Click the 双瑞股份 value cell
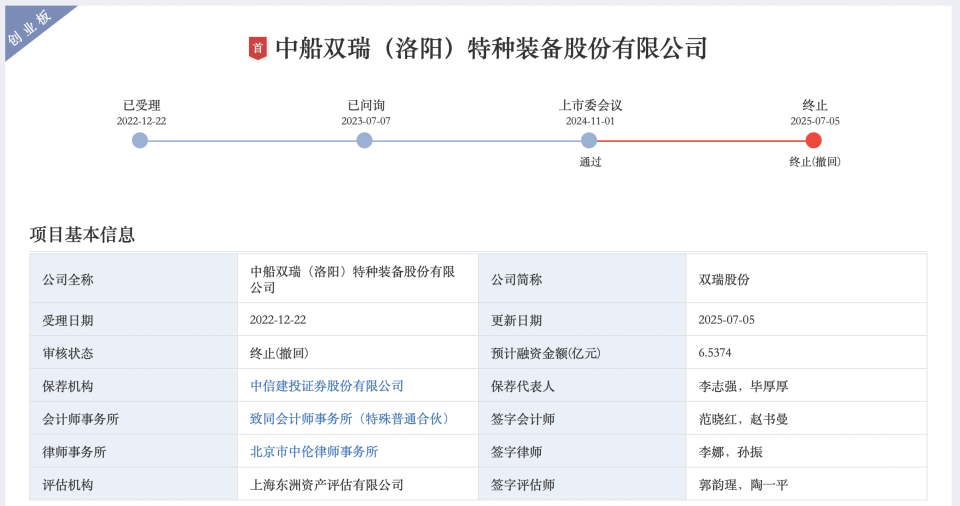 (806, 279)
